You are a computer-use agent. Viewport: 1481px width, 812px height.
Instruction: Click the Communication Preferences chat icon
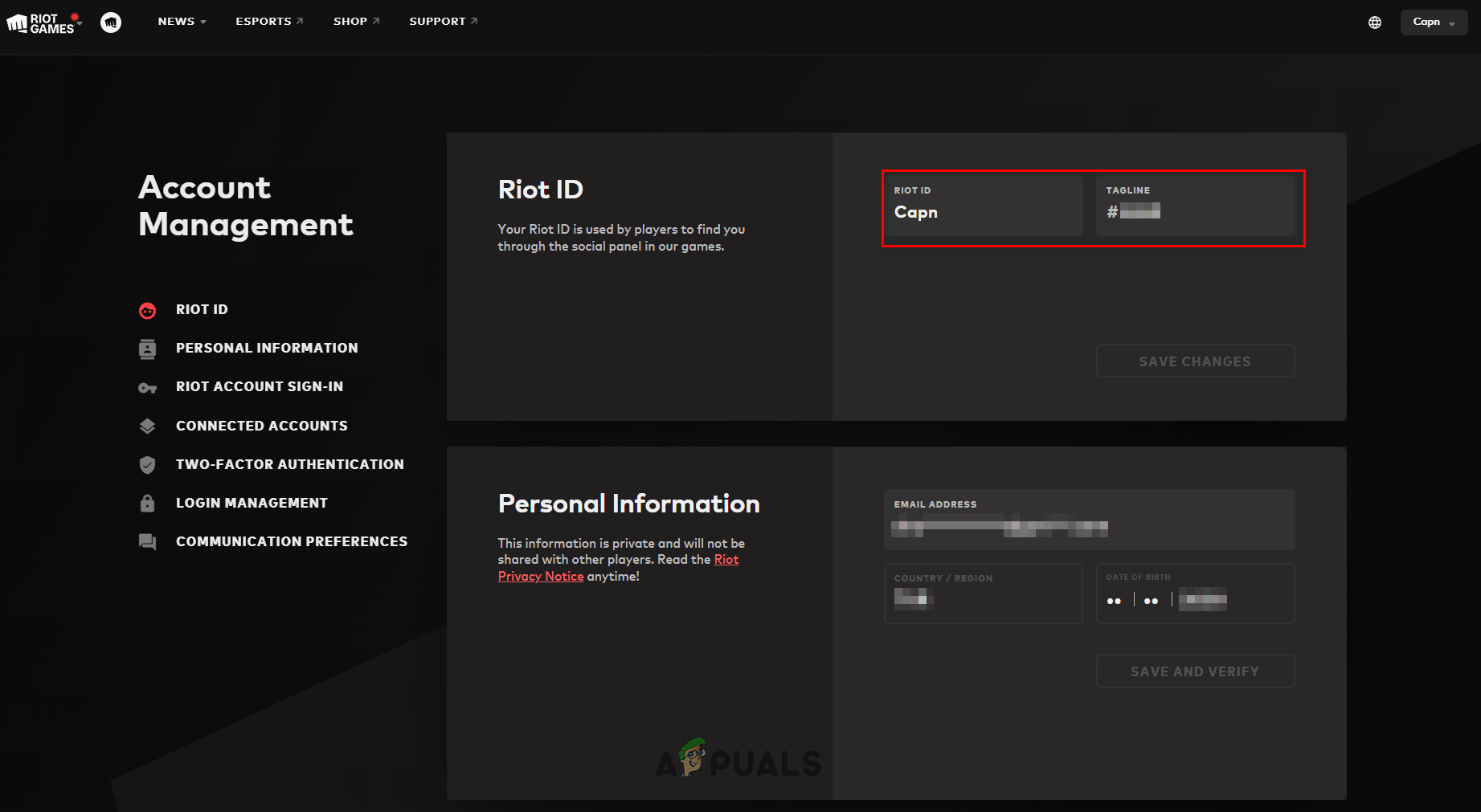148,542
